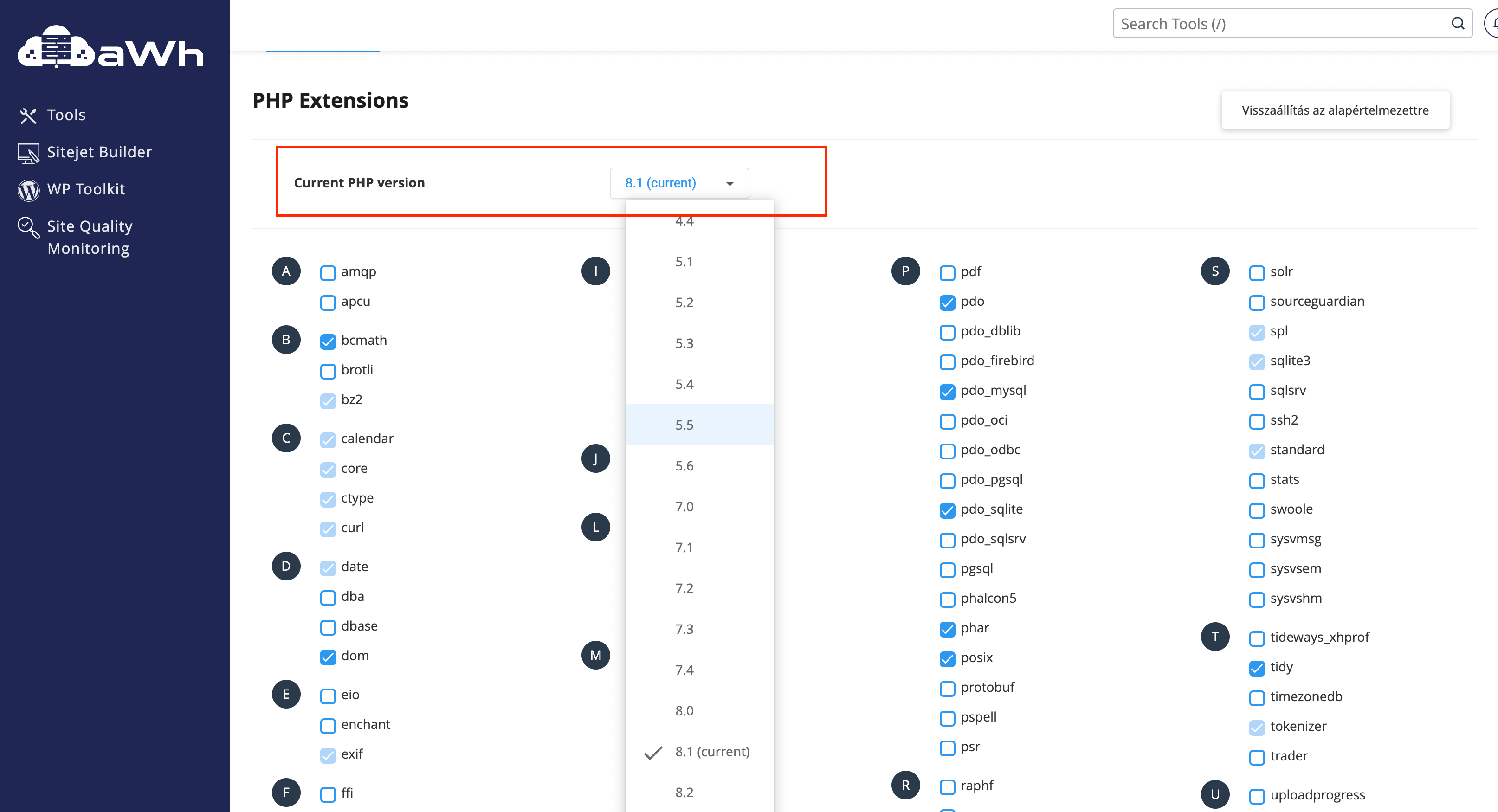Tick the brotli extension checkbox
The width and height of the screenshot is (1498, 812).
tap(328, 371)
